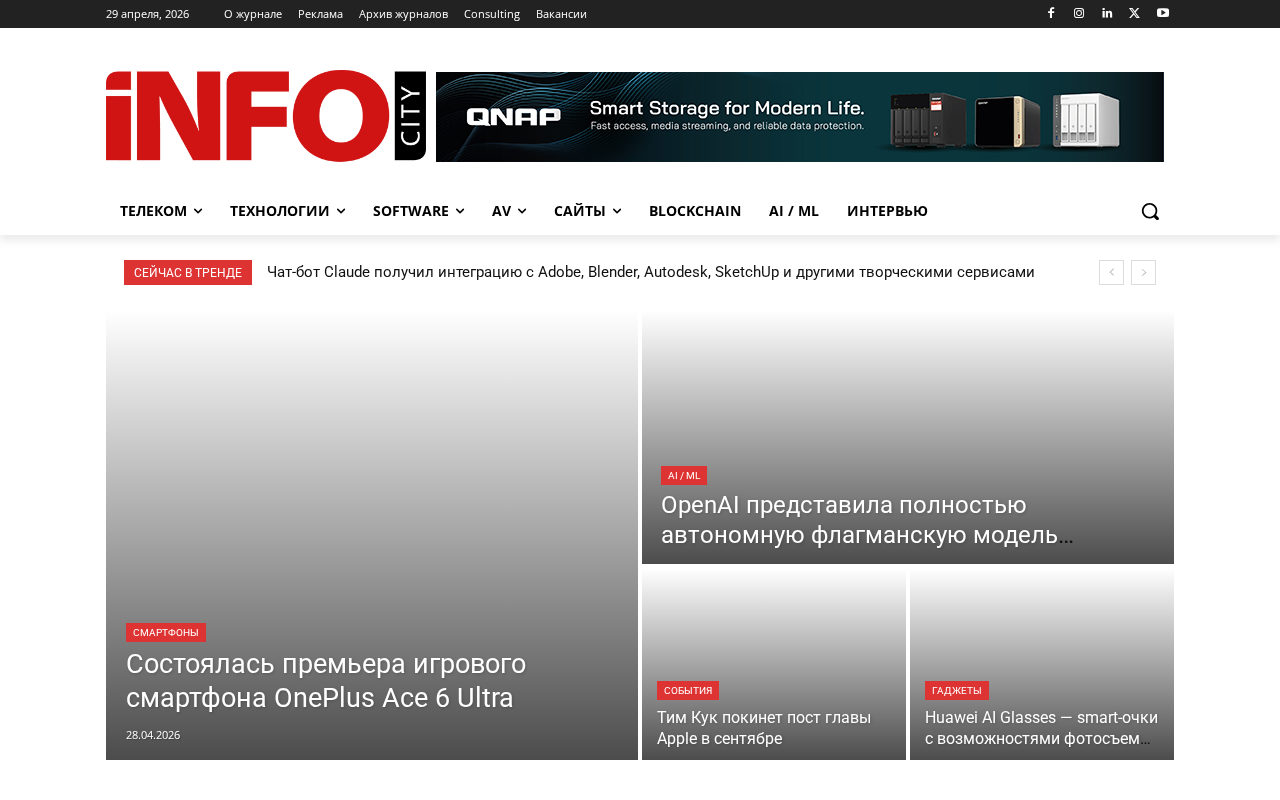Open the site search magnifier

pyautogui.click(x=1150, y=211)
